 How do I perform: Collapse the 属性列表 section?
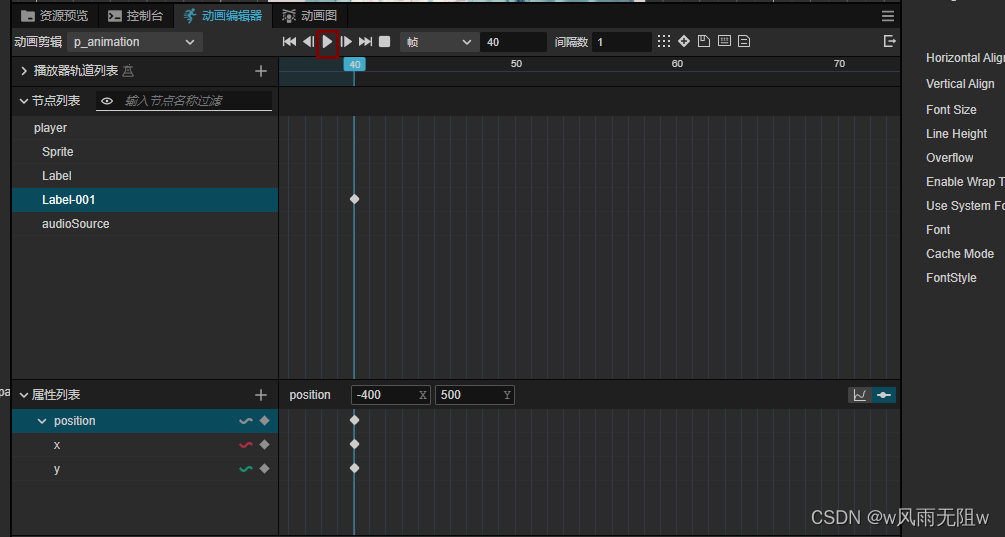pos(24,395)
